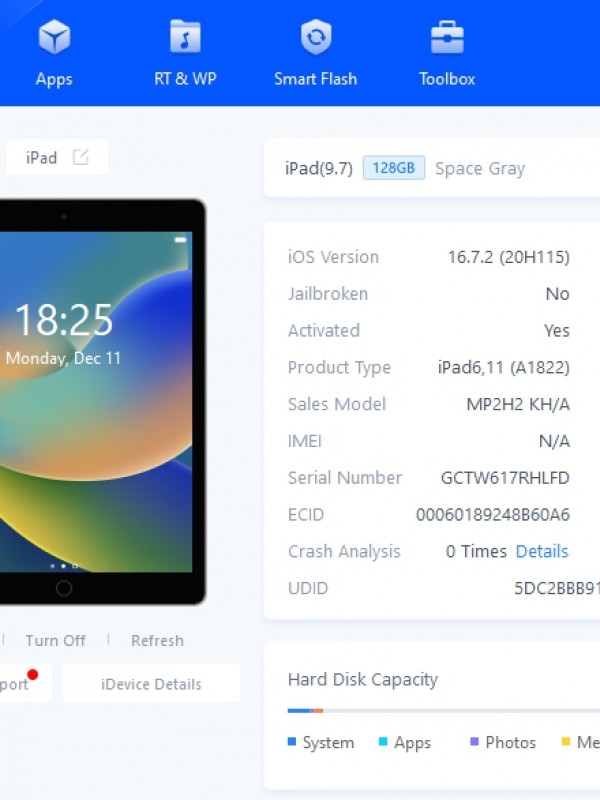Click the 128GB storage badge

coord(394,168)
